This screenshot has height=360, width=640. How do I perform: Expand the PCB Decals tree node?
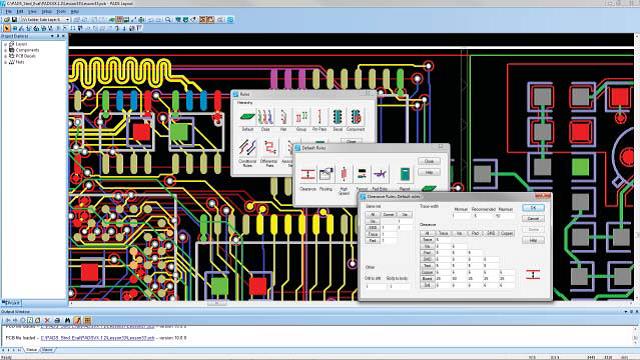(x=5, y=56)
